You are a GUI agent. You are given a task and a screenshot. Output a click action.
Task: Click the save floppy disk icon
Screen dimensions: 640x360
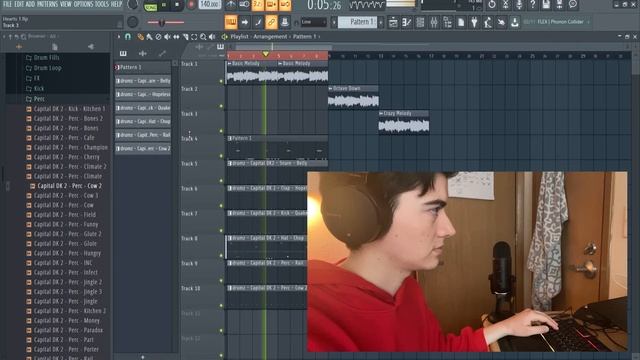pos(546,4)
